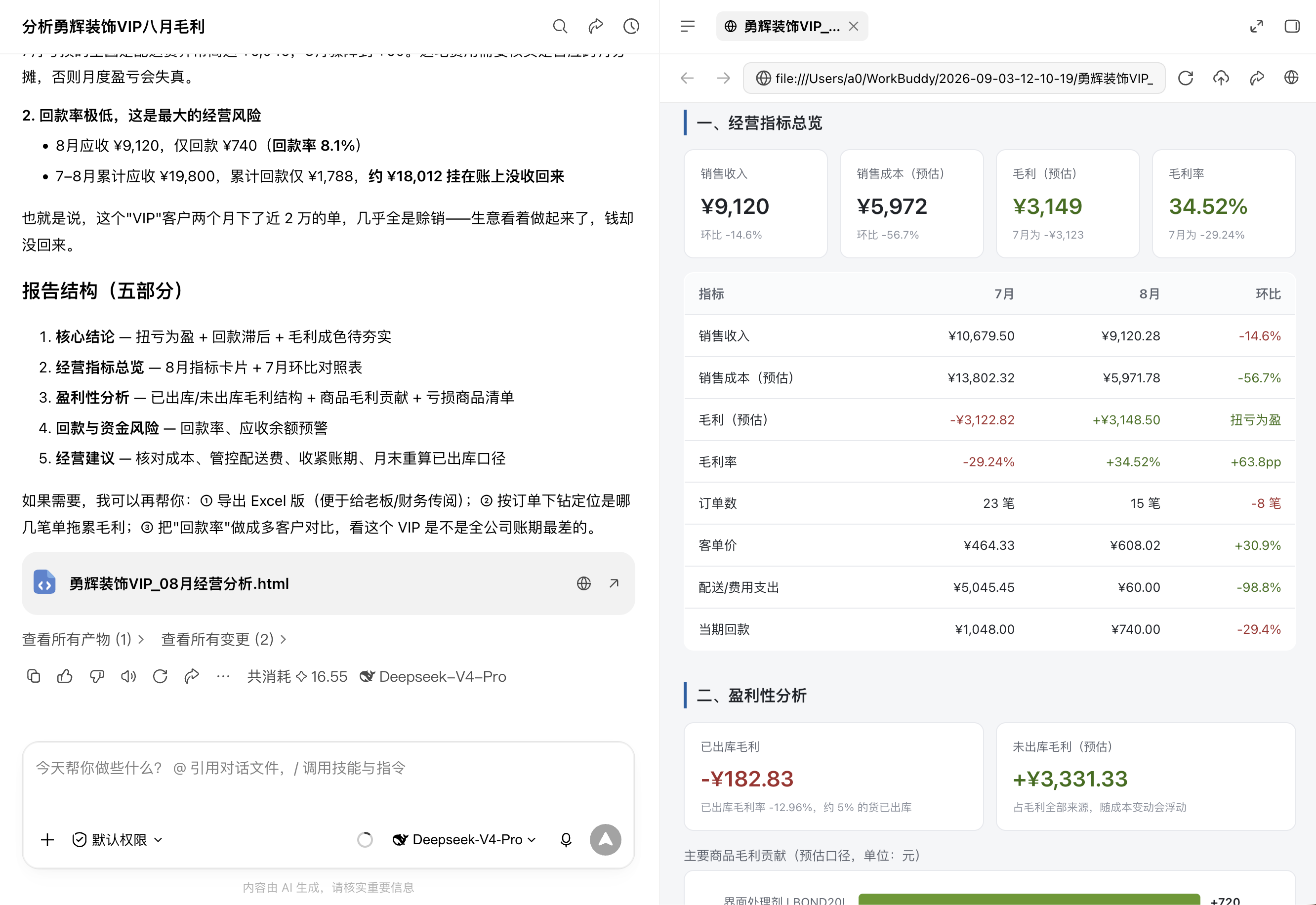Open preview in external browser globe icon
The height and width of the screenshot is (905, 1316).
coord(1291,78)
